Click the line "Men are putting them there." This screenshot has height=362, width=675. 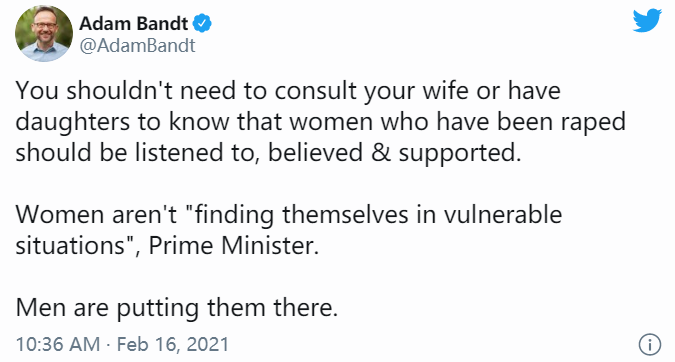coord(177,308)
